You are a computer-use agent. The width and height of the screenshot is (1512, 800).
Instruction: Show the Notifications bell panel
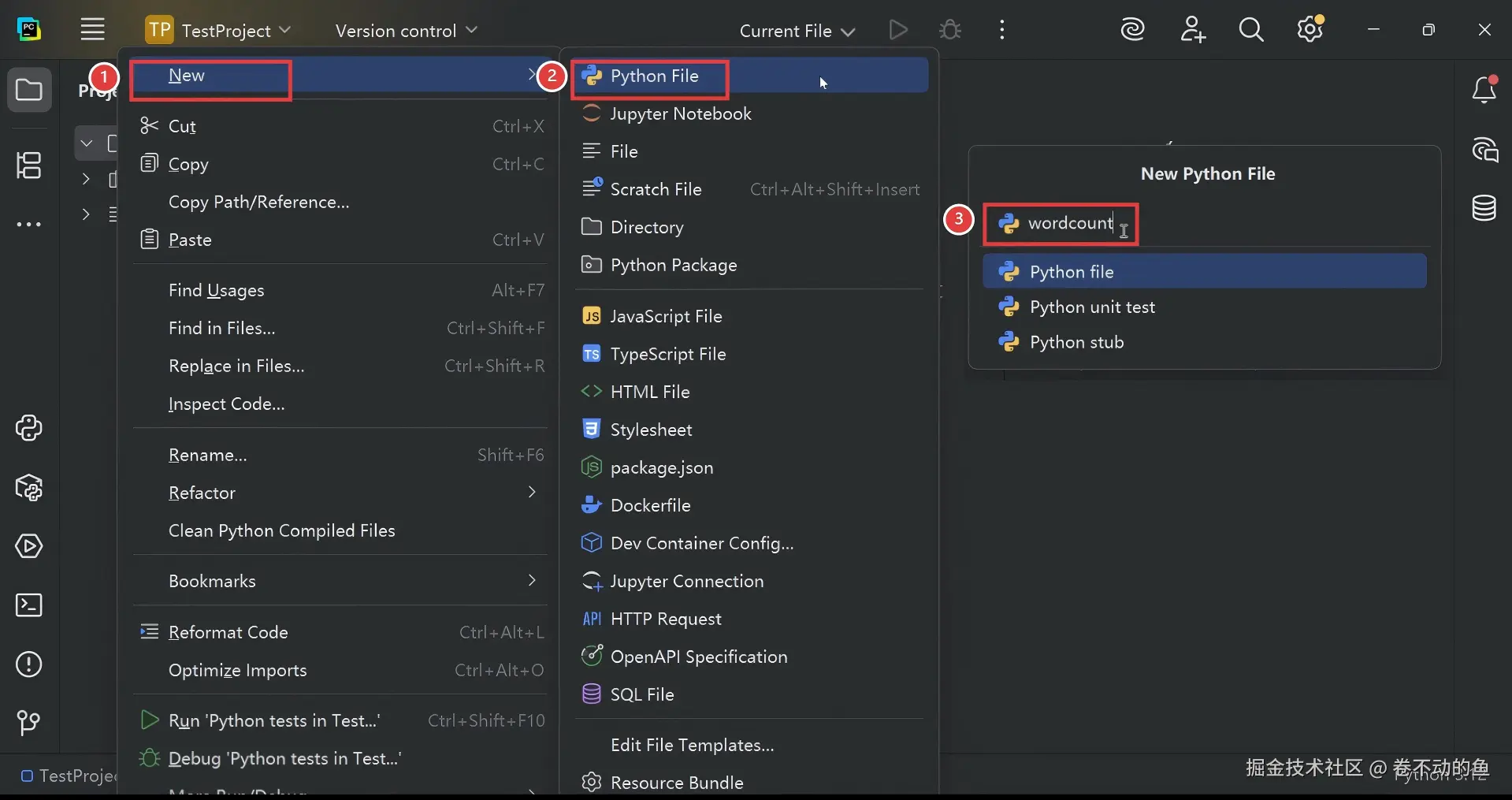(x=1484, y=90)
